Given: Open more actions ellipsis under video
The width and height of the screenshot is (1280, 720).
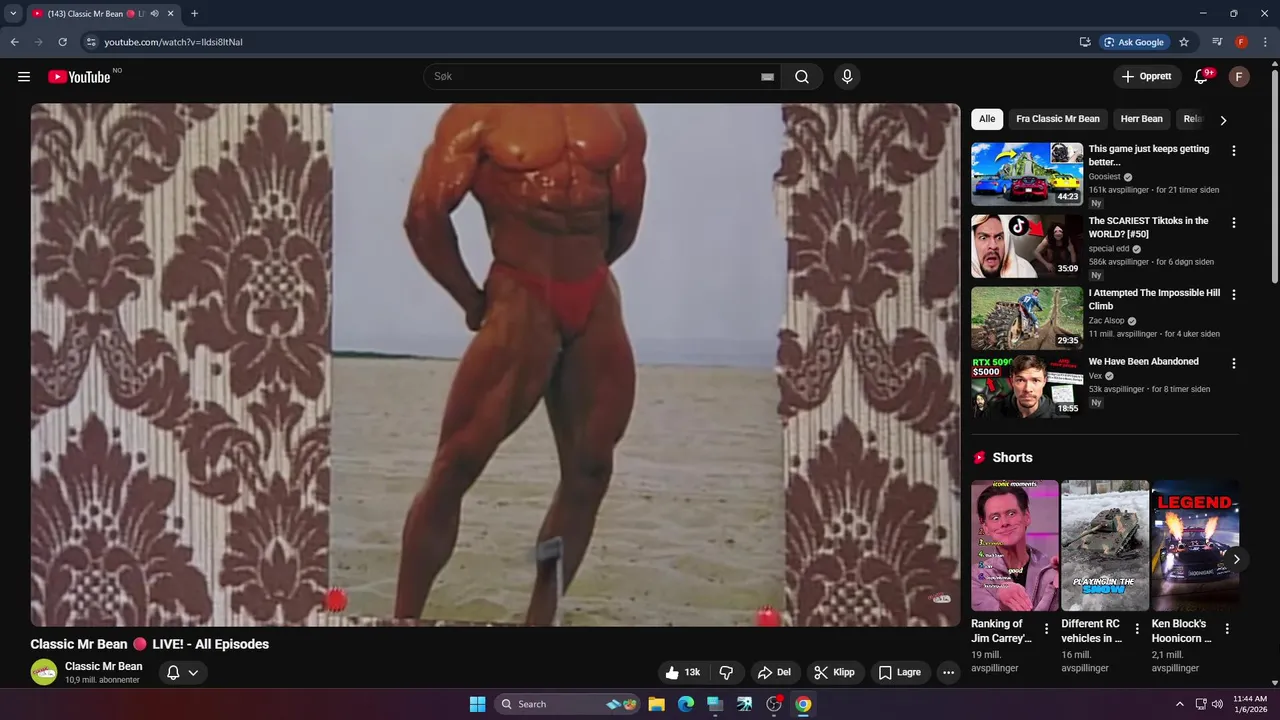Looking at the screenshot, I should coord(949,672).
